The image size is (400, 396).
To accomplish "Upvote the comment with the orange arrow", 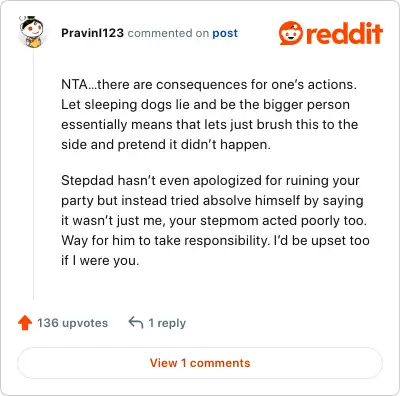I will (x=25, y=323).
